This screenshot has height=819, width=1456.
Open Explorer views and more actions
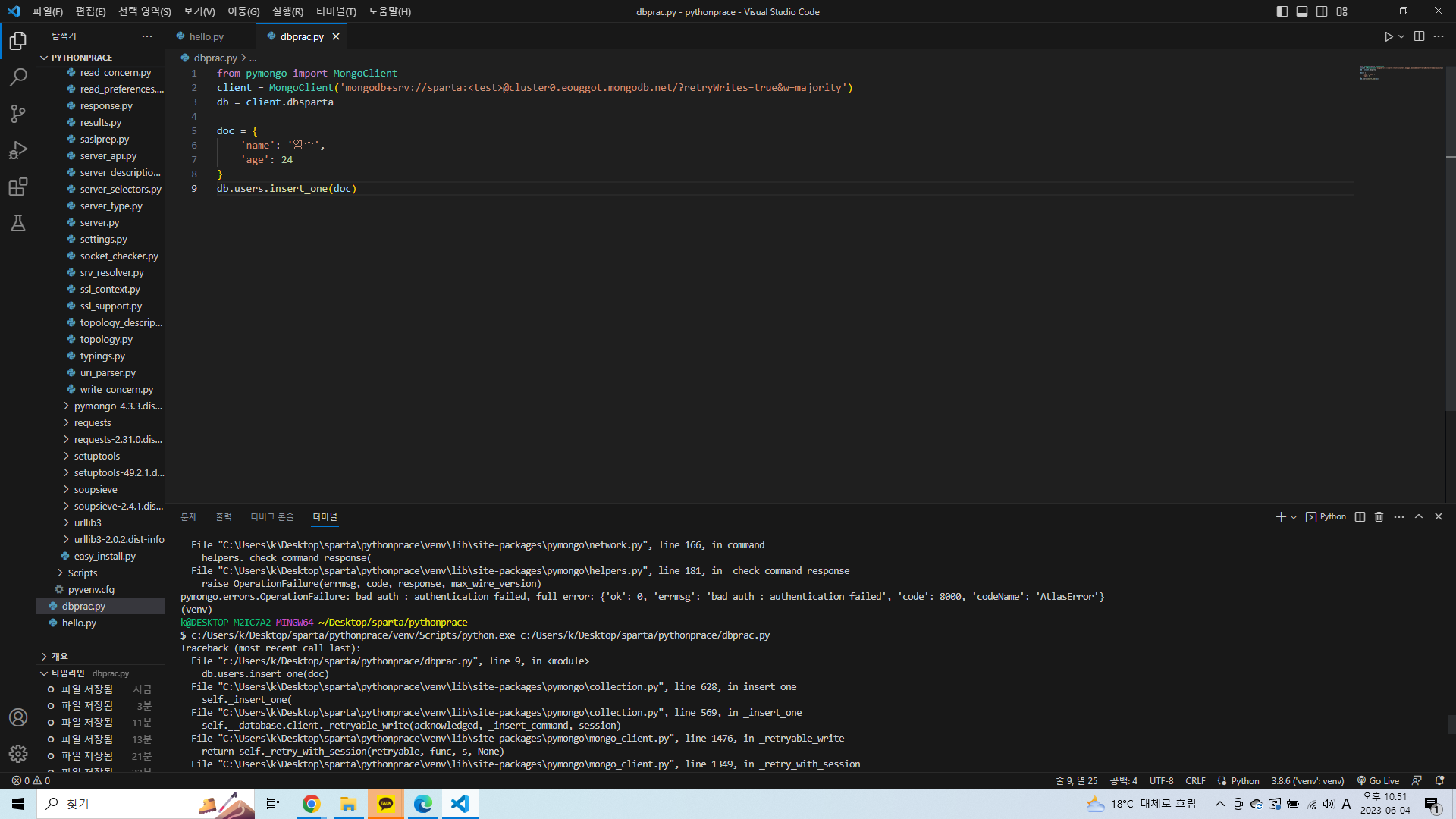[x=147, y=36]
